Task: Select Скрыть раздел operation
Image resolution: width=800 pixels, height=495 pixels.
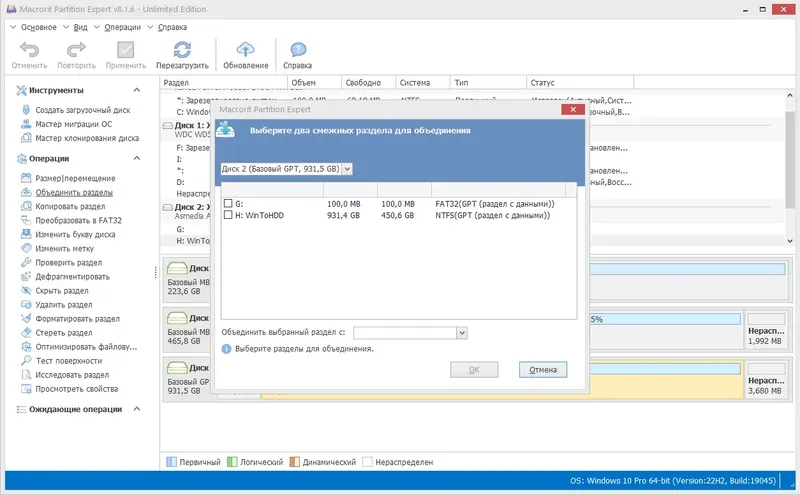Action: [x=62, y=290]
